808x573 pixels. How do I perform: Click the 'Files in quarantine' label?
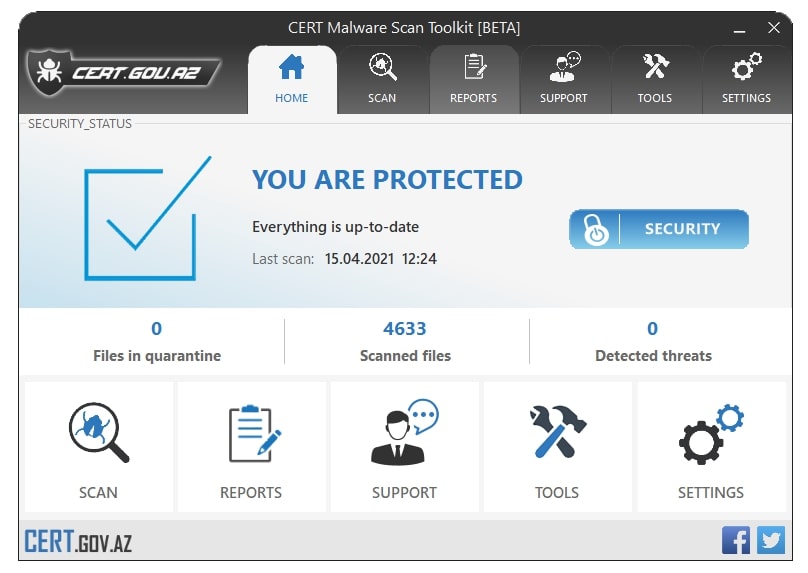(x=157, y=356)
